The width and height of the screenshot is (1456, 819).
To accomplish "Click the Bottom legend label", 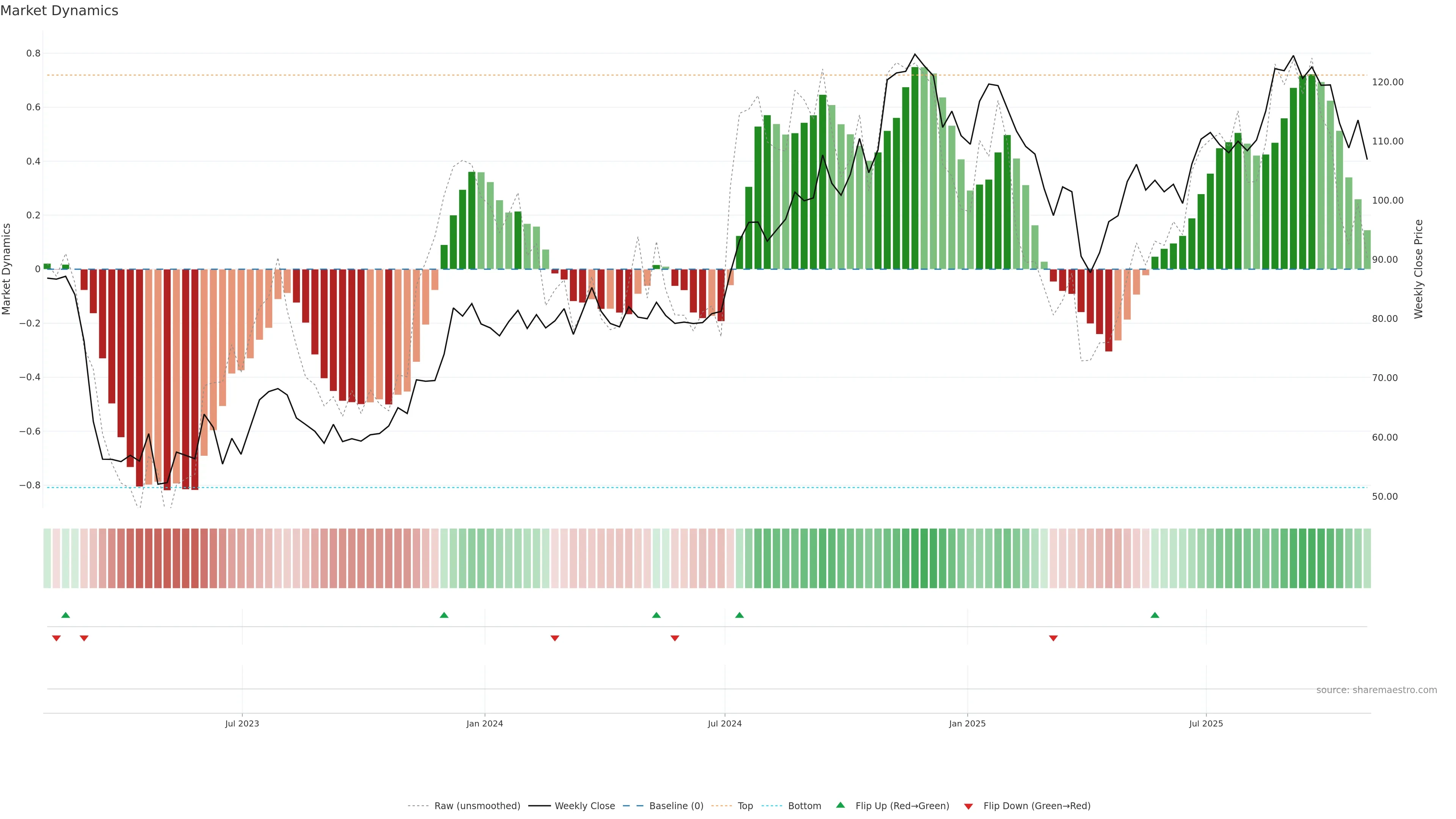I will [804, 805].
